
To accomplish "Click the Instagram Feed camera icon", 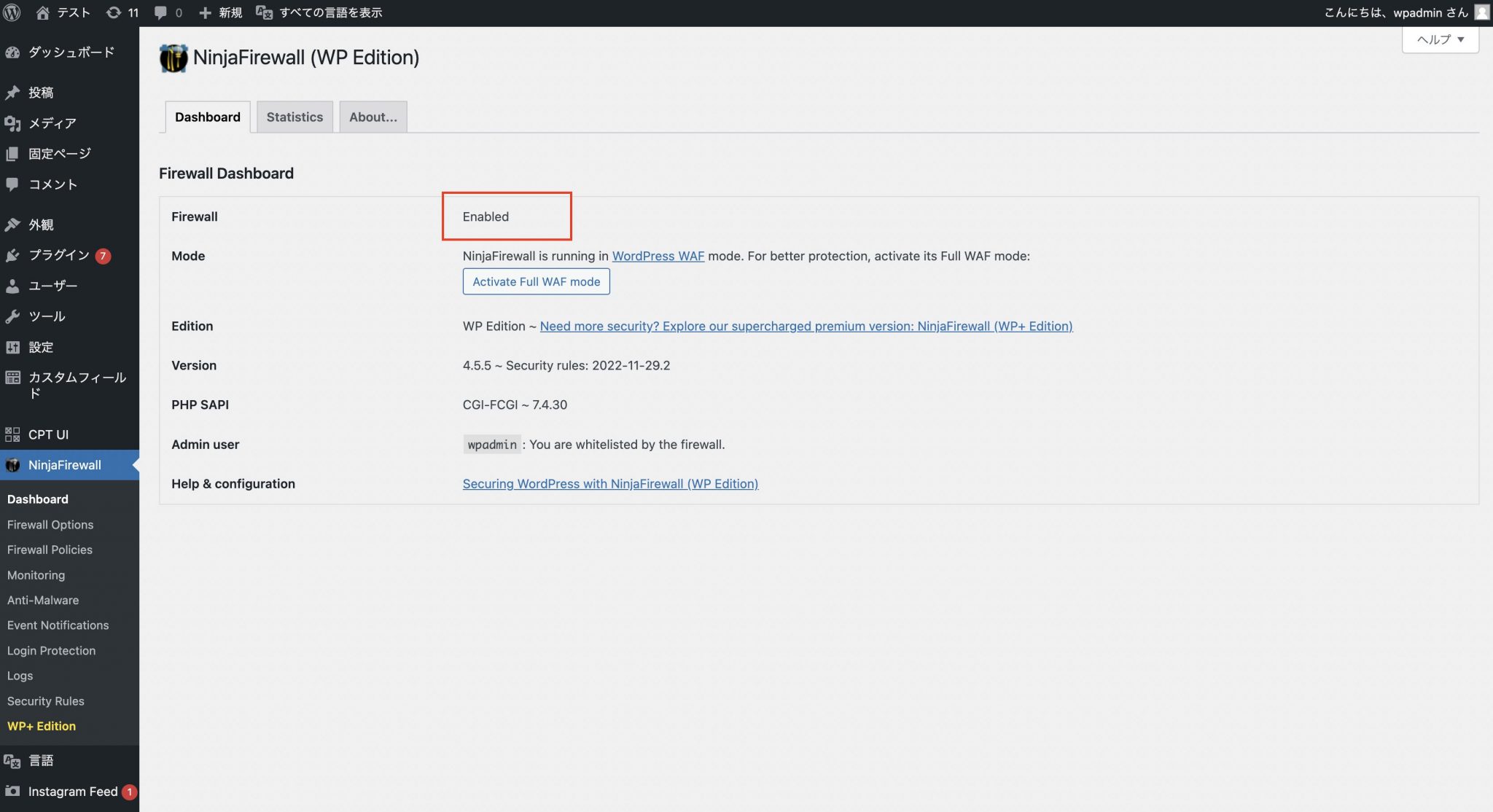I will (12, 792).
